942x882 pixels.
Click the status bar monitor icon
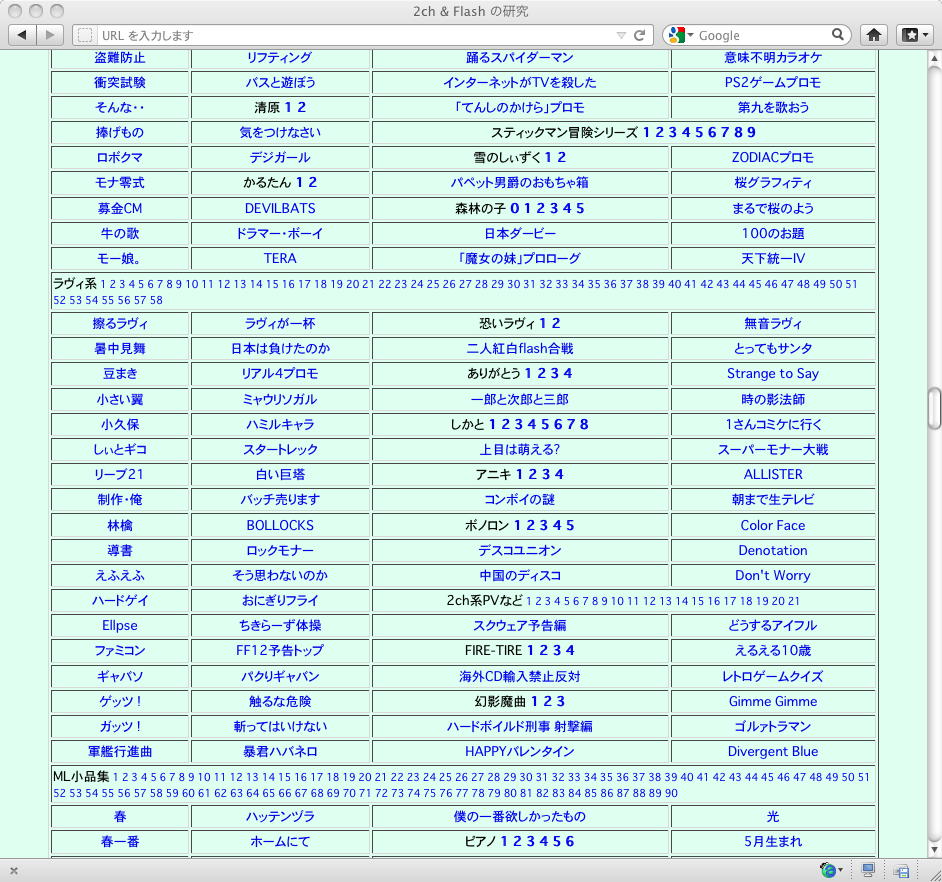[x=868, y=869]
